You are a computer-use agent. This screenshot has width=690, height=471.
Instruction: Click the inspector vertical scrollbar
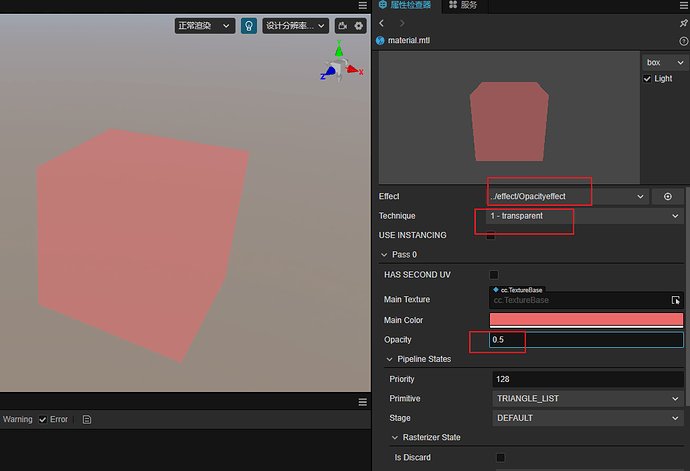click(687, 295)
